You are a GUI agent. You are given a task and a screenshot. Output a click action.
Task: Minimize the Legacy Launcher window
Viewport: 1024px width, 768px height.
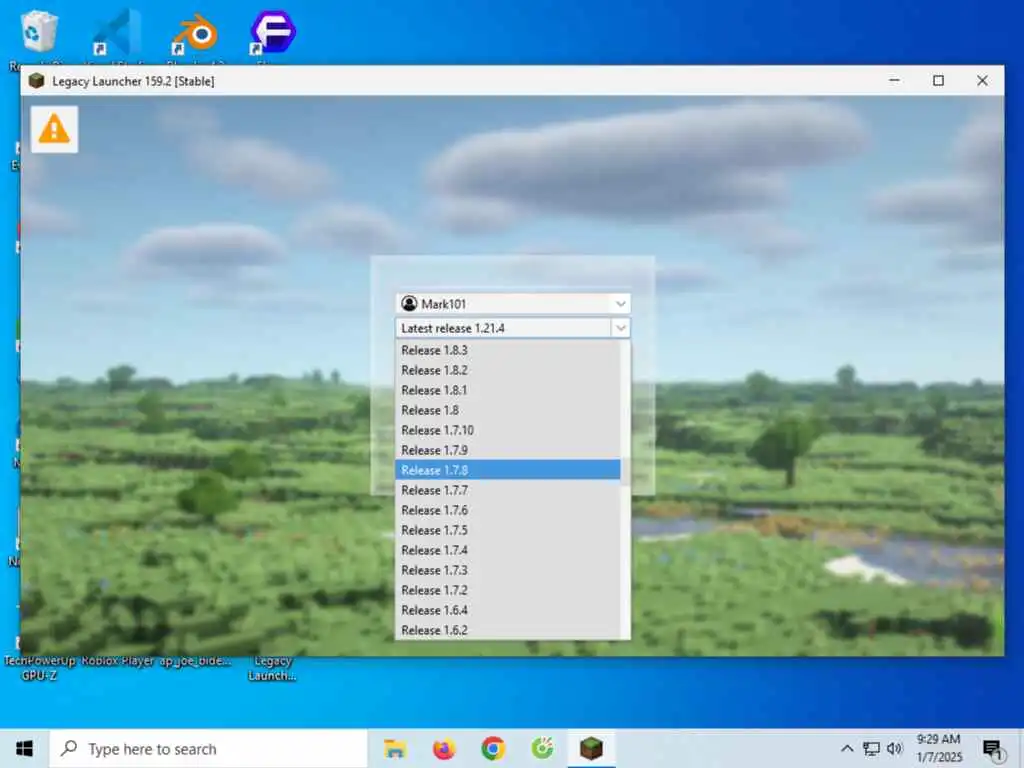pyautogui.click(x=895, y=80)
